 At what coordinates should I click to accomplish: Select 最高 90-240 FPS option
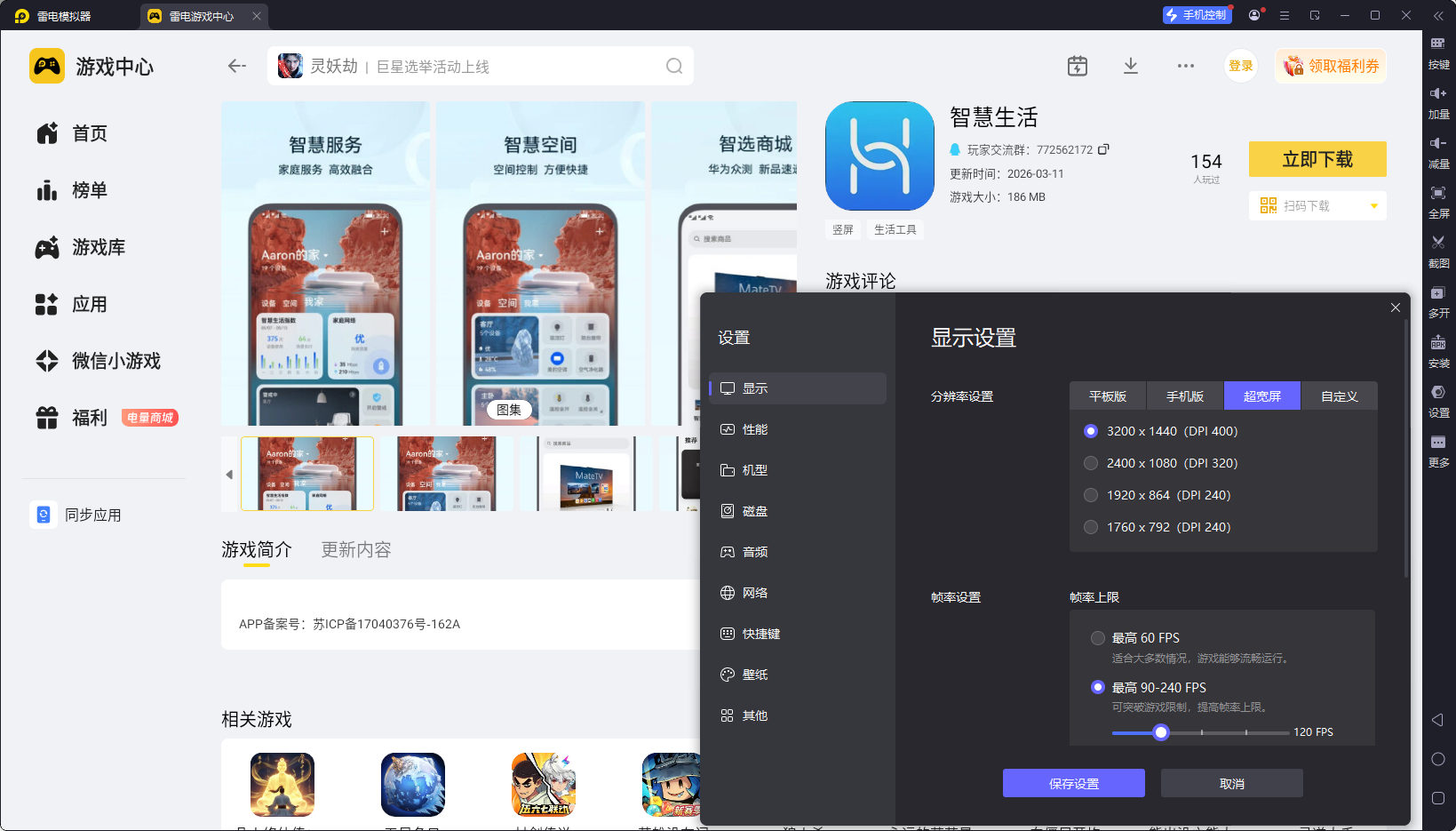coord(1098,687)
